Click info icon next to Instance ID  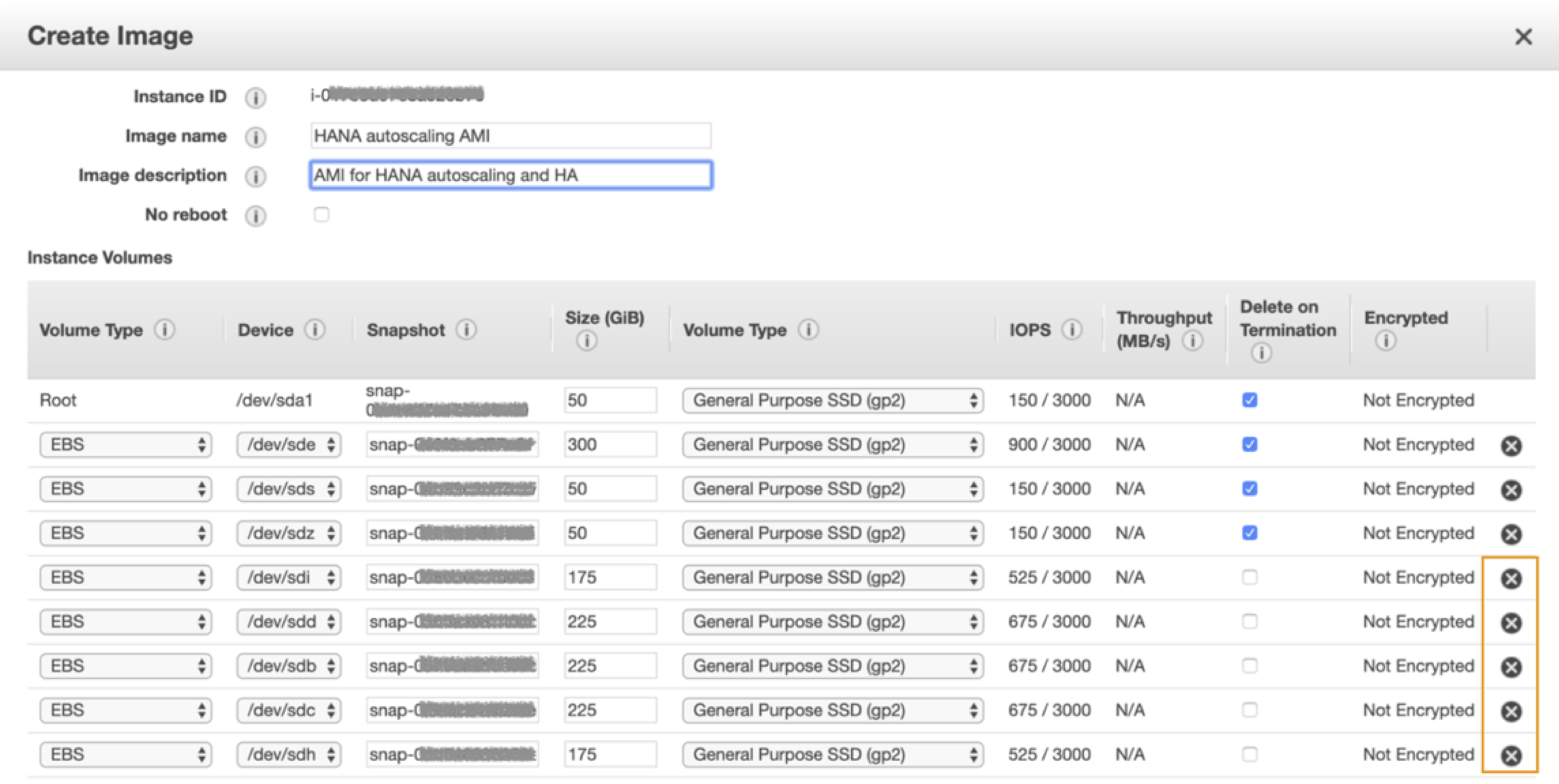[x=255, y=97]
